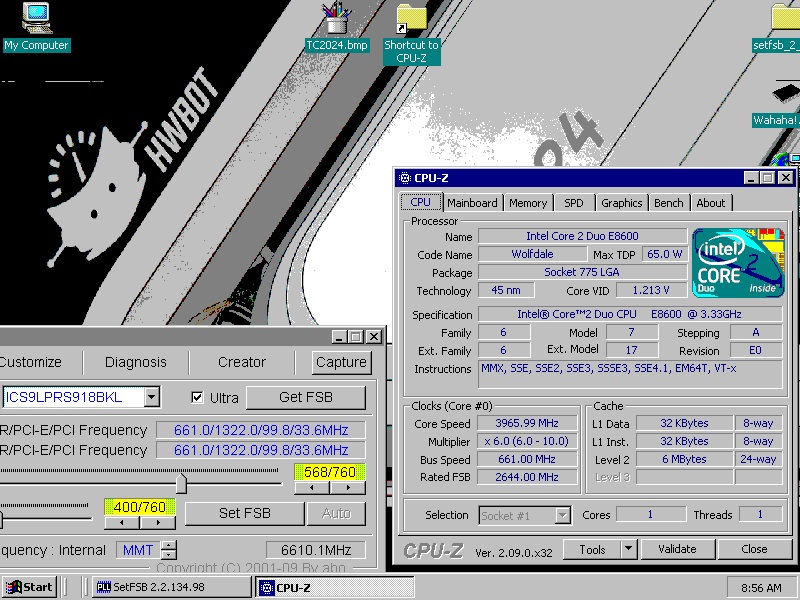800x600 pixels.
Task: Decrease the 400/760 value with left arrow
Action: [x=122, y=522]
